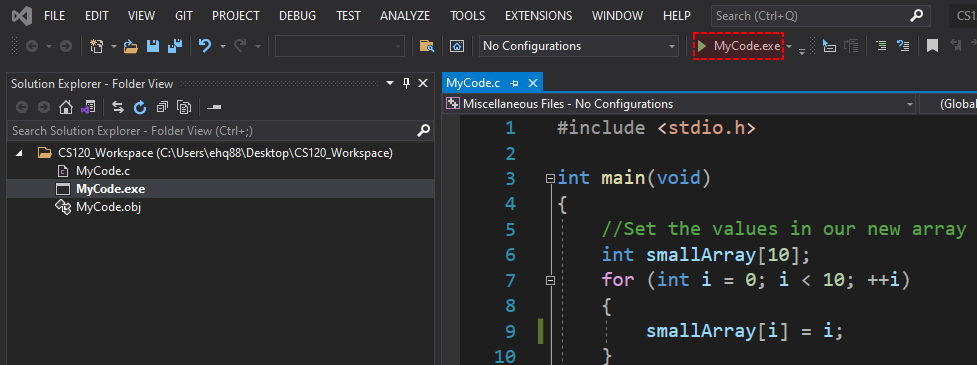Click on line 9 smallArray[i] = i;

point(745,330)
